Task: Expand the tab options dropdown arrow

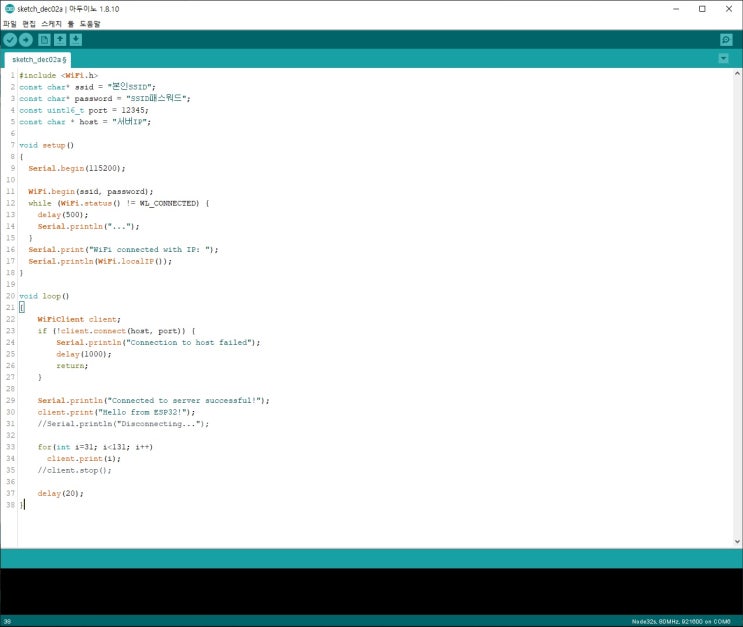Action: 723,59
